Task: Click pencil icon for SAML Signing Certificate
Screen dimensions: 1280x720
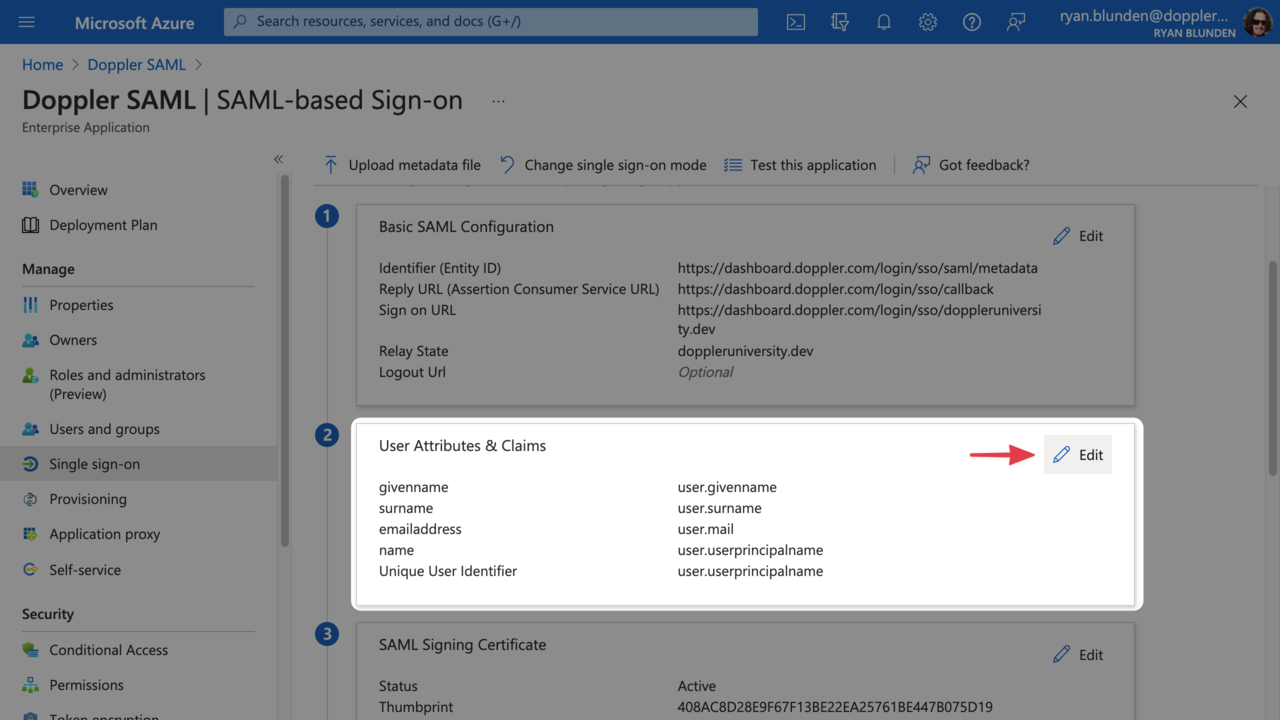Action: [1062, 654]
